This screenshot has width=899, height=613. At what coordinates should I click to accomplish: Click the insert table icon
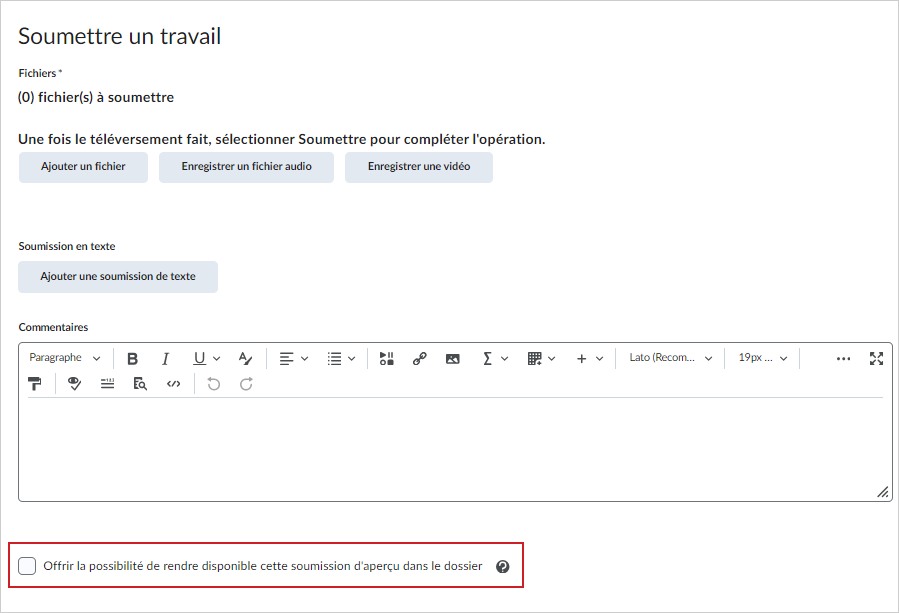point(534,358)
